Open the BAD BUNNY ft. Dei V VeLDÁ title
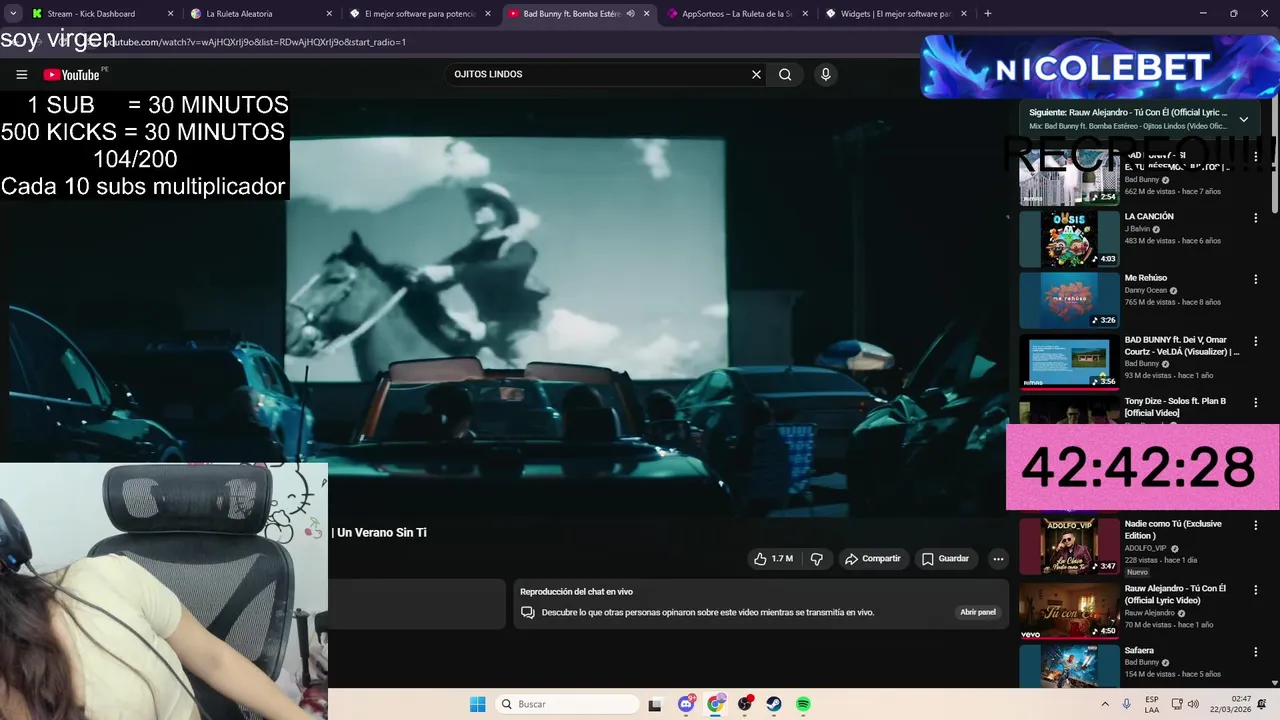 click(1181, 346)
